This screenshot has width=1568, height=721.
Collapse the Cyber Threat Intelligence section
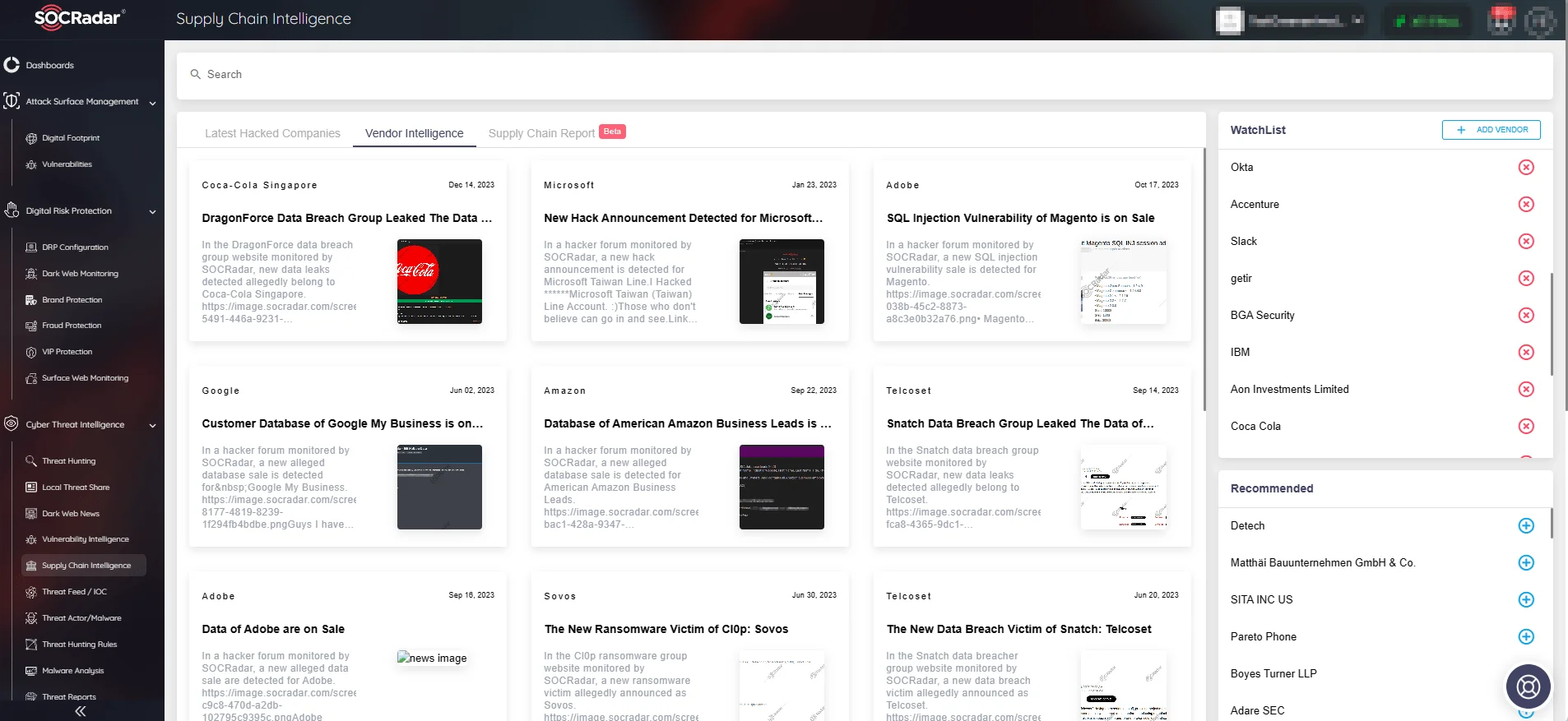(153, 426)
